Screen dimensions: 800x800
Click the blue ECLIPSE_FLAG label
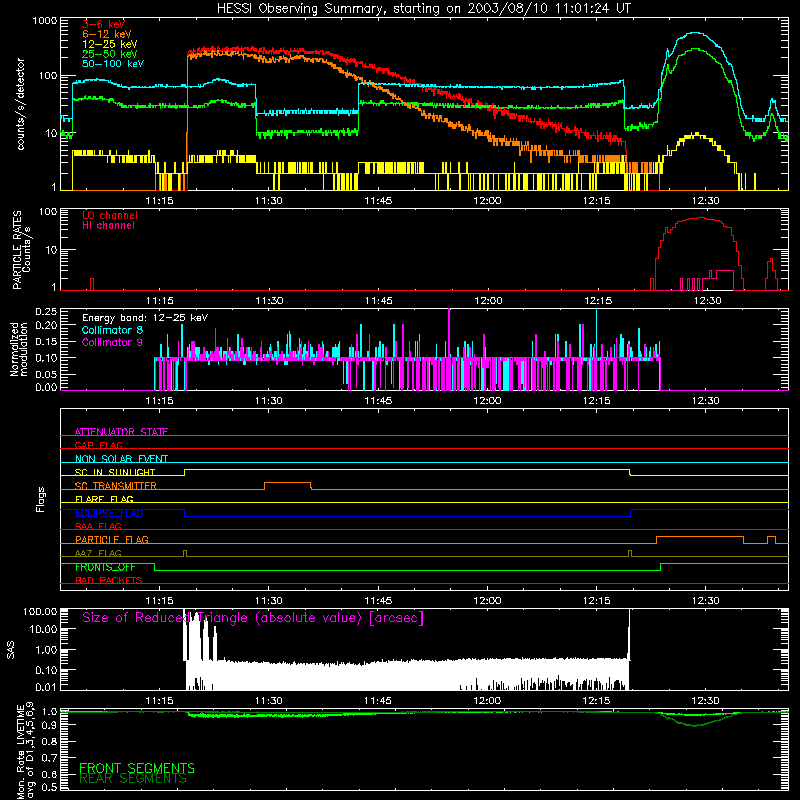tap(109, 513)
